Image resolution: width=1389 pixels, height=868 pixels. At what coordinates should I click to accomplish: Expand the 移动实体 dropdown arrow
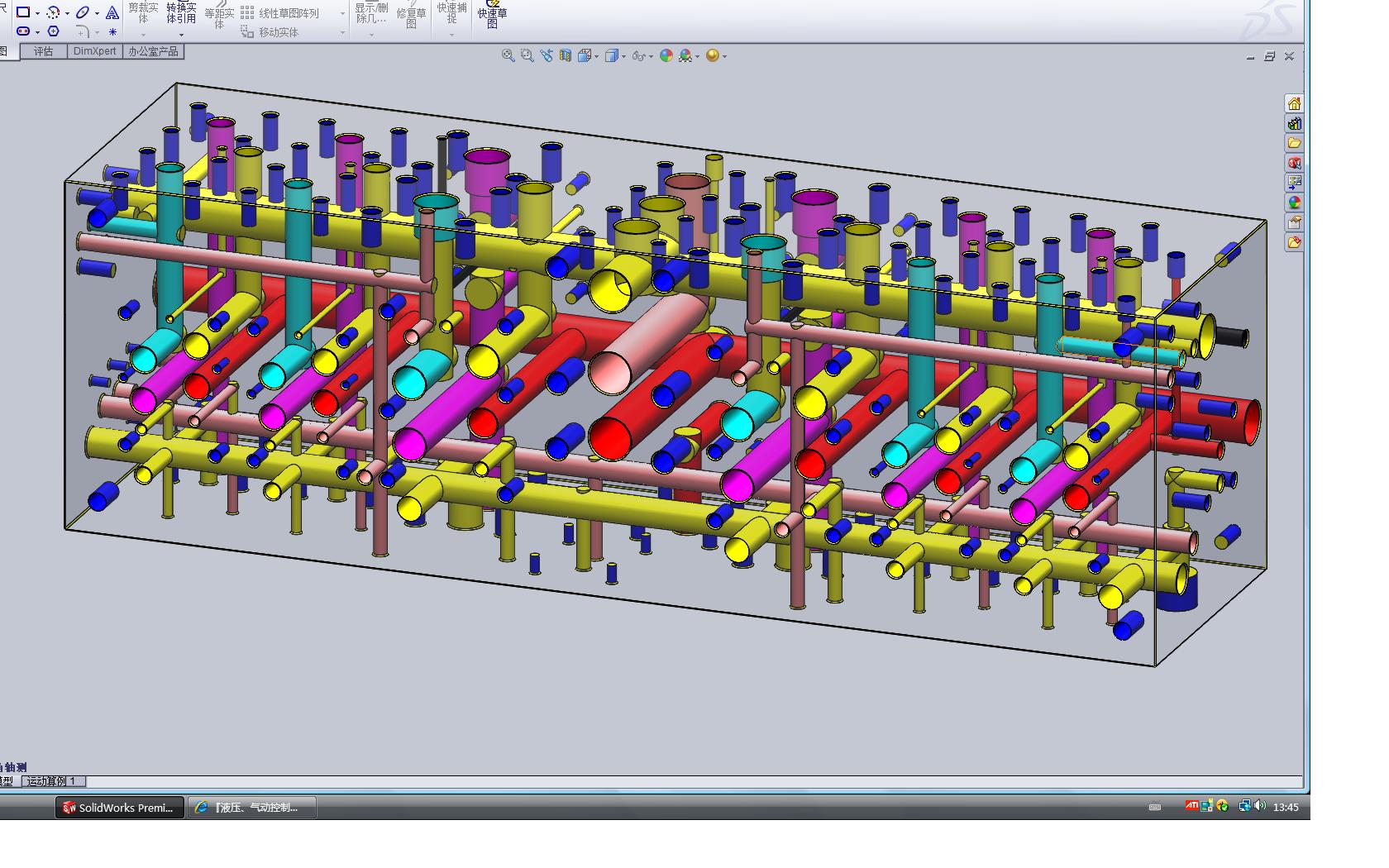tap(343, 33)
